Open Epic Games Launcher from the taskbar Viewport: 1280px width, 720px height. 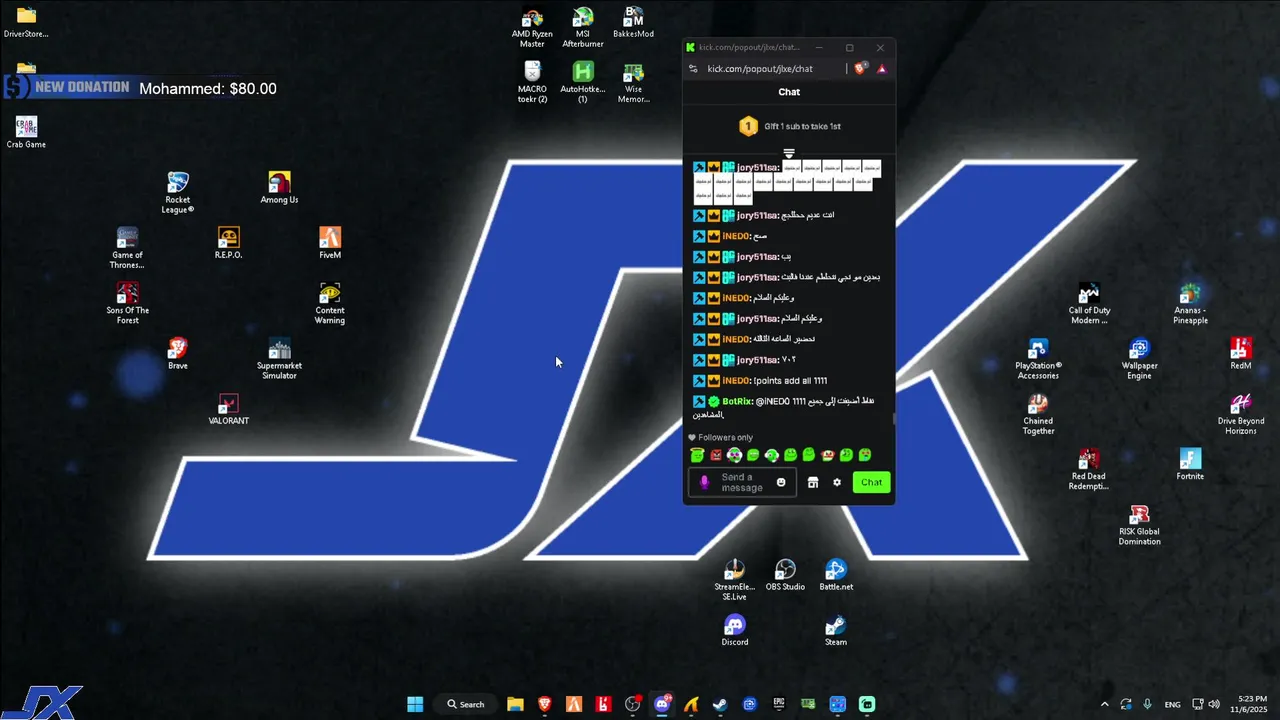779,704
